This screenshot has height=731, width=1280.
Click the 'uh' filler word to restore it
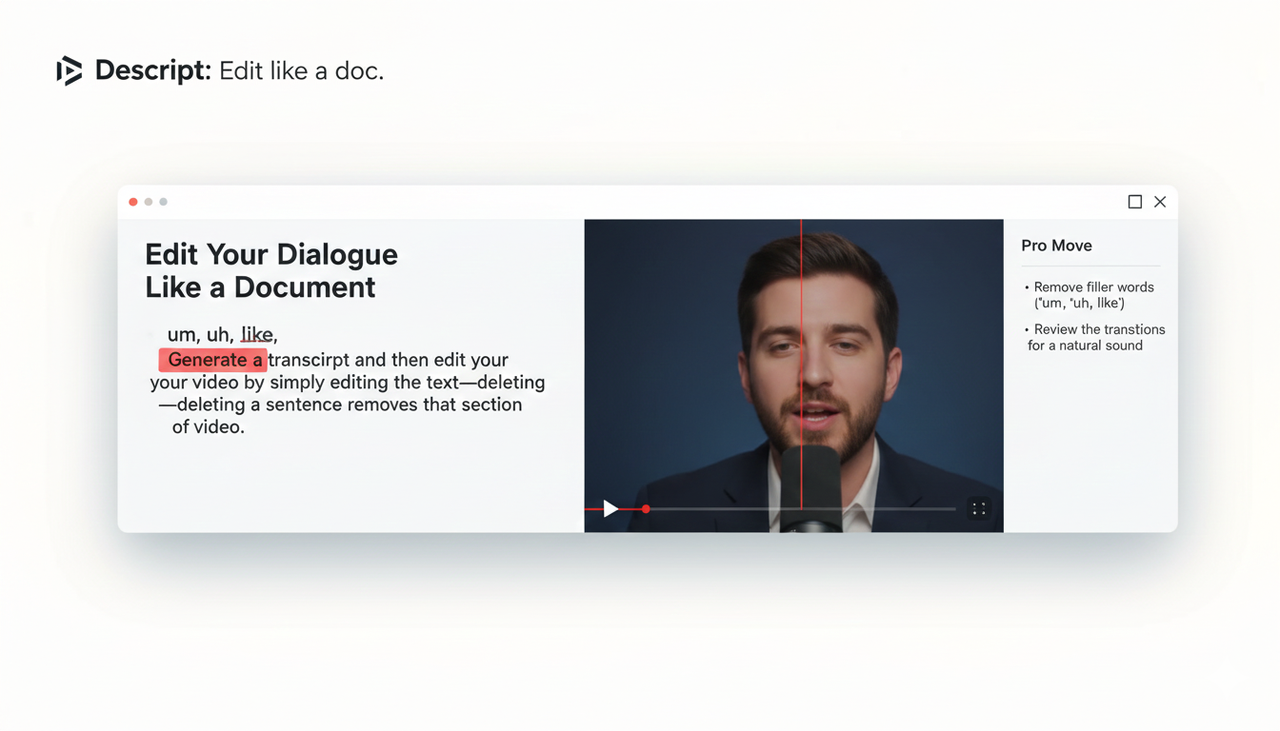pyautogui.click(x=221, y=334)
